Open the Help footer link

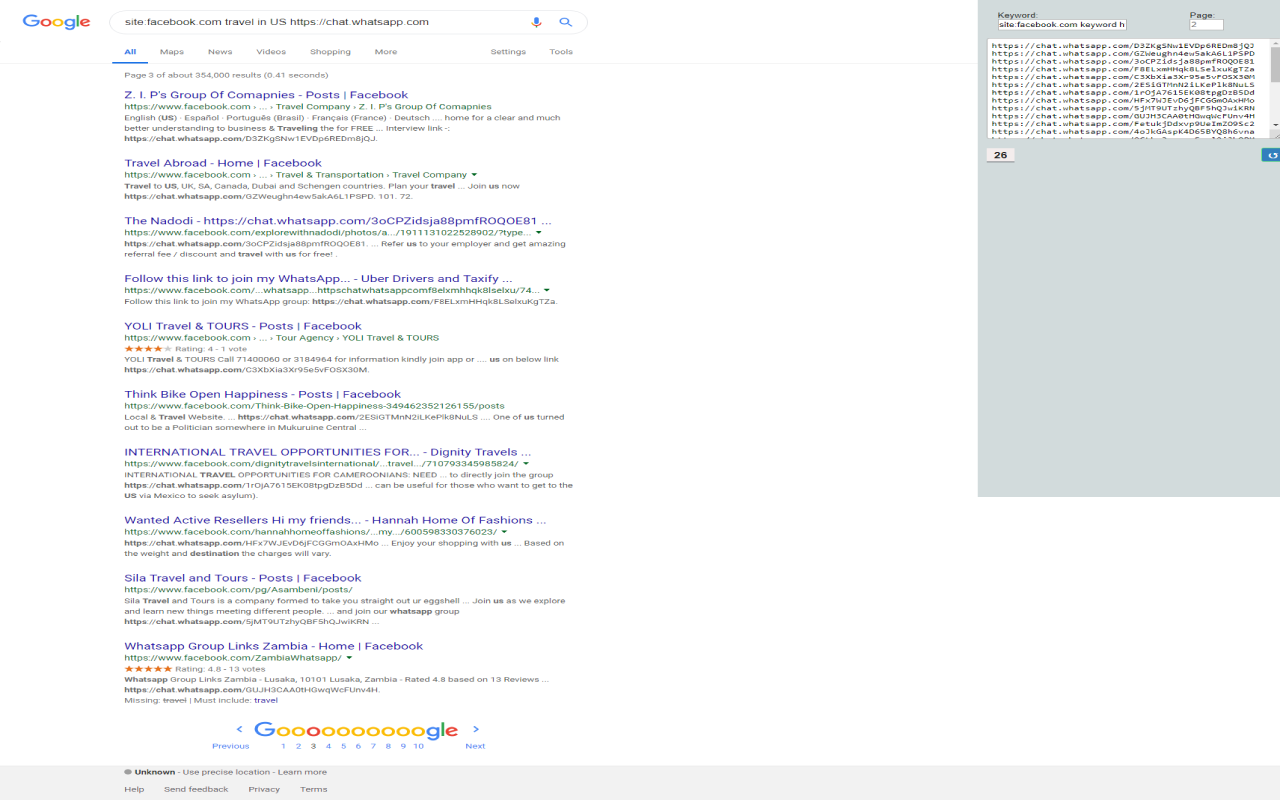134,789
